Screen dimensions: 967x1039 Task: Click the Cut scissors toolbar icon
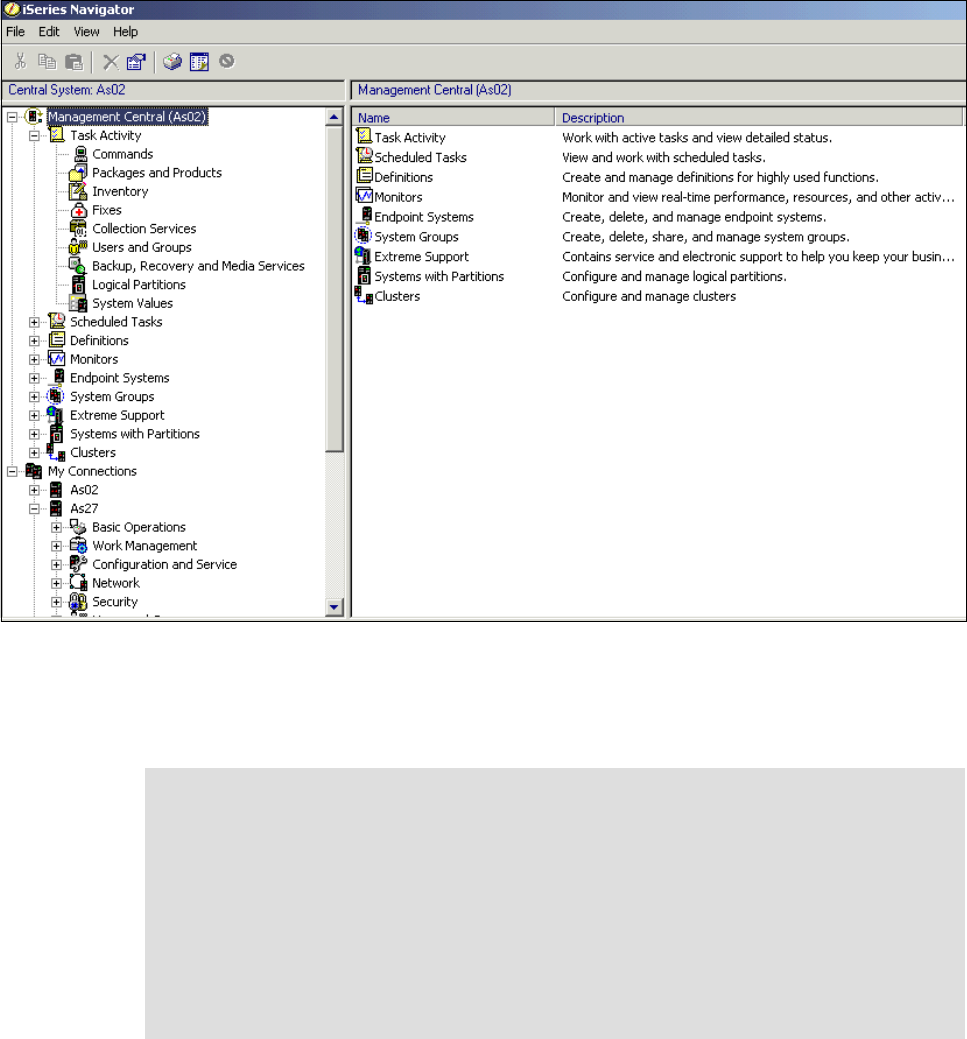pyautogui.click(x=20, y=62)
